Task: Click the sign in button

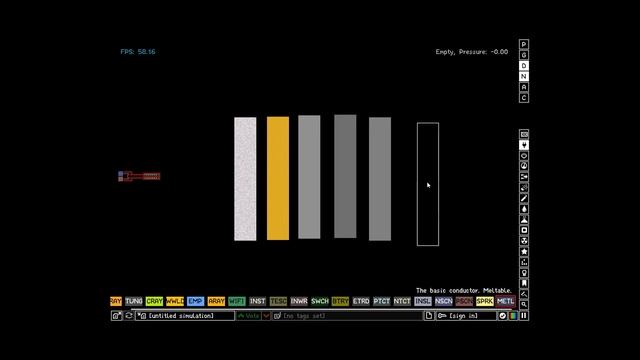Action: click(466, 316)
